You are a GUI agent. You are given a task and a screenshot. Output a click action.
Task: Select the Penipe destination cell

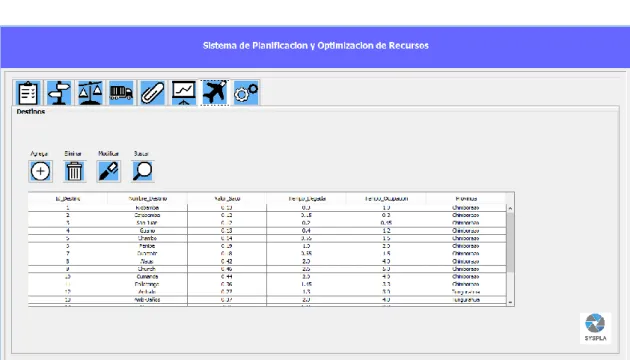click(147, 246)
